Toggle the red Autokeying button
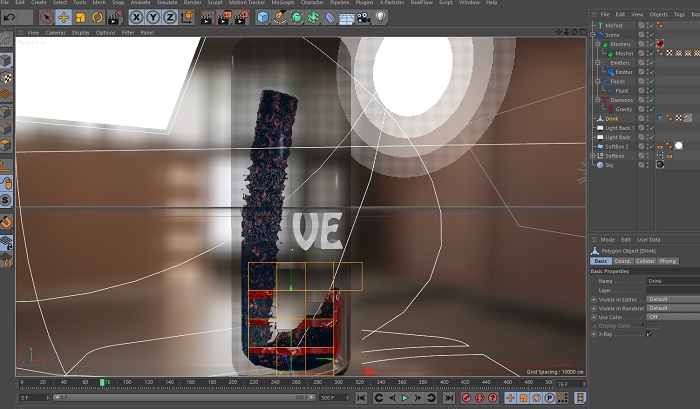Image resolution: width=700 pixels, height=409 pixels. 479,397
